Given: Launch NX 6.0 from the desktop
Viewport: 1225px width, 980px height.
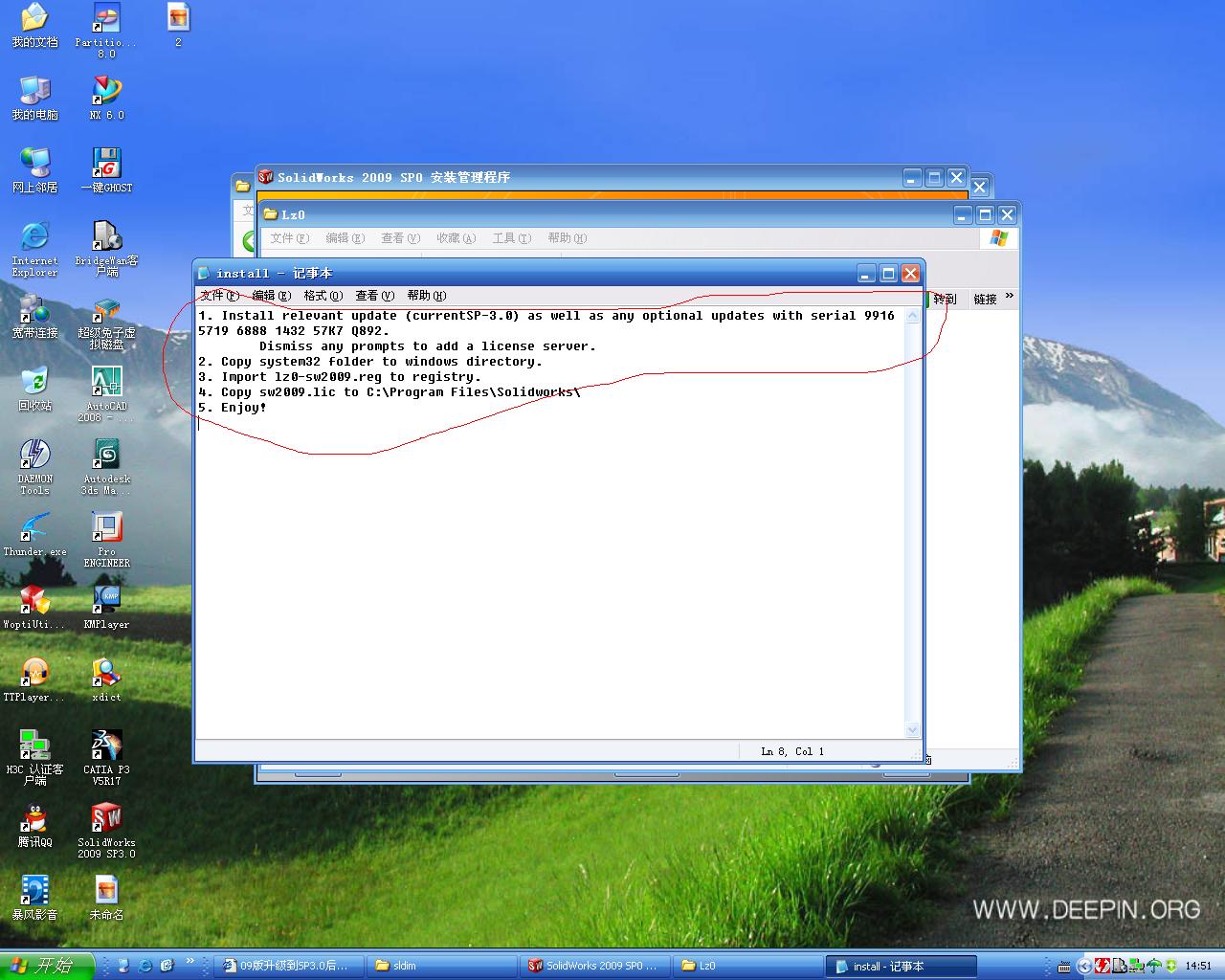Looking at the screenshot, I should pos(106,98).
